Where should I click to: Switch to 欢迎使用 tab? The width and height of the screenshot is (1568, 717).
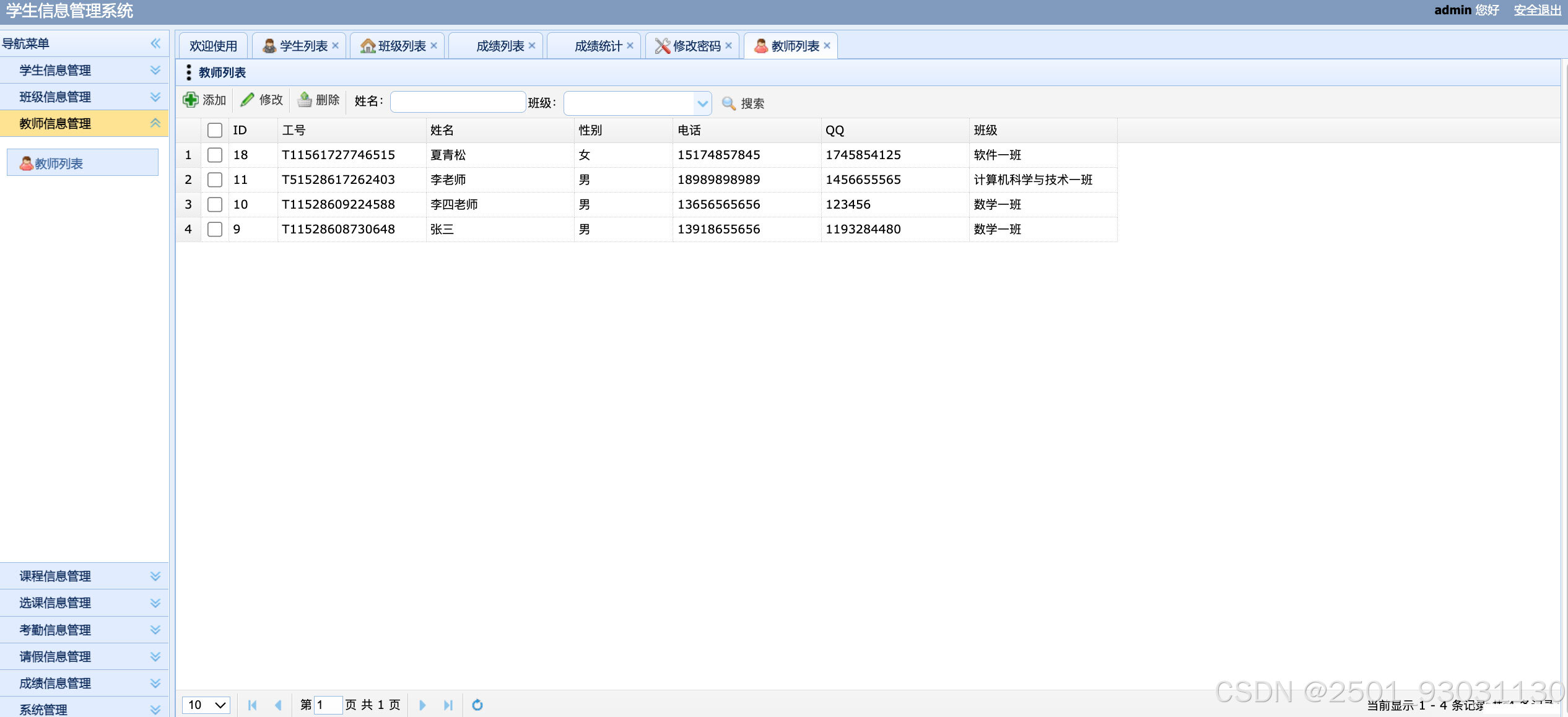[213, 46]
